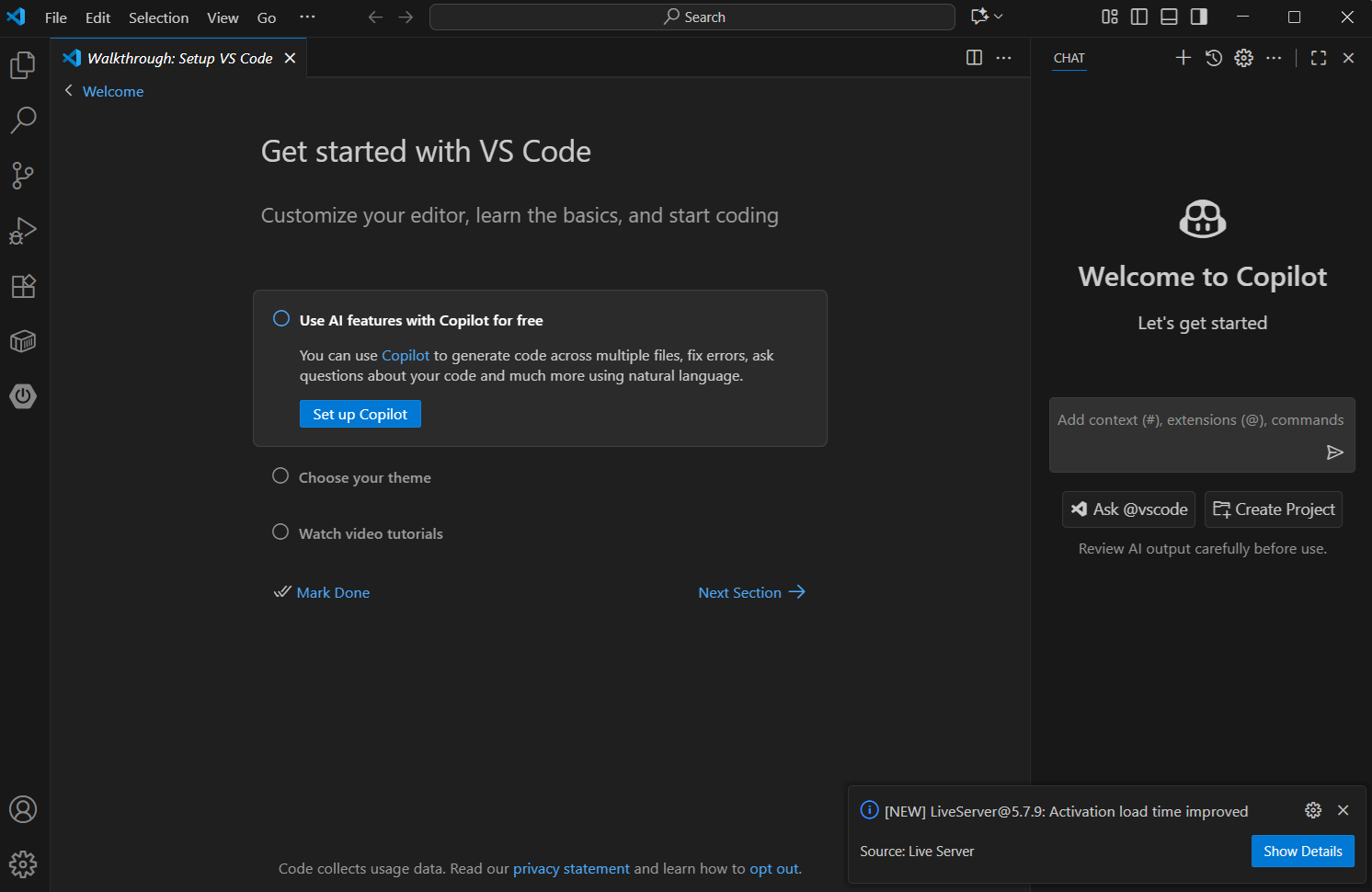Open the View menu
This screenshot has height=892, width=1372.
223,17
